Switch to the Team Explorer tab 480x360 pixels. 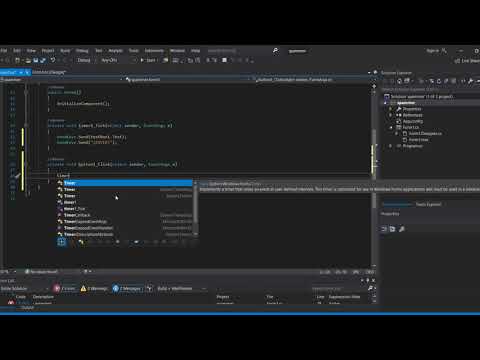[x=428, y=204]
